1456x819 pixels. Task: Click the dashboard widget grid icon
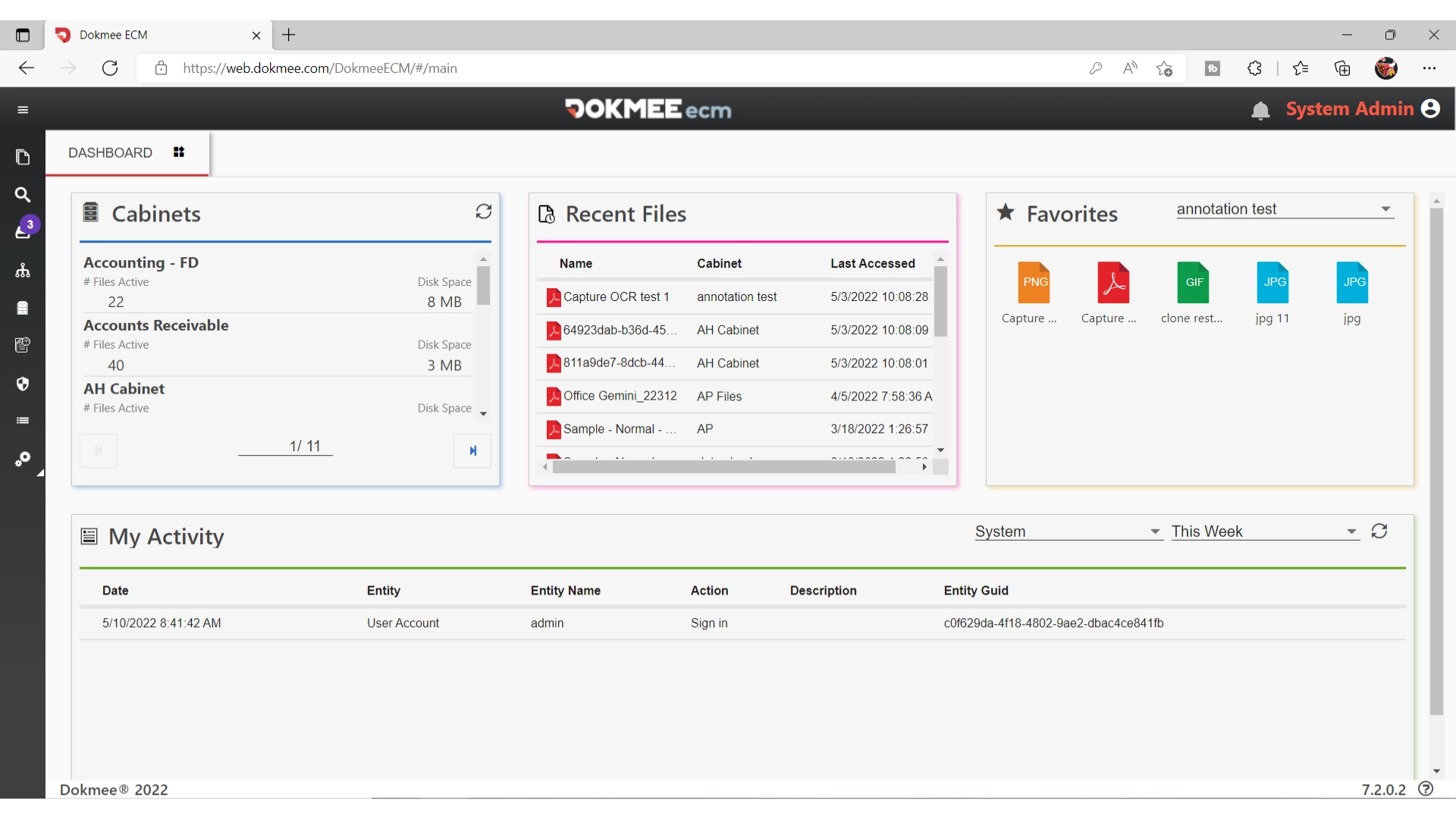(179, 152)
